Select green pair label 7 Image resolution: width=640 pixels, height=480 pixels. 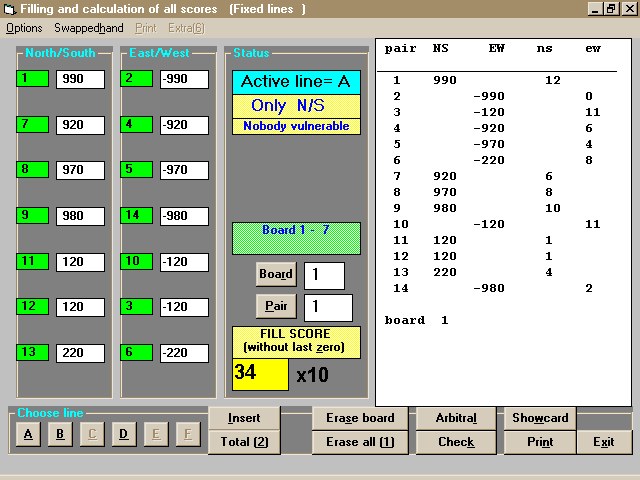pos(32,124)
